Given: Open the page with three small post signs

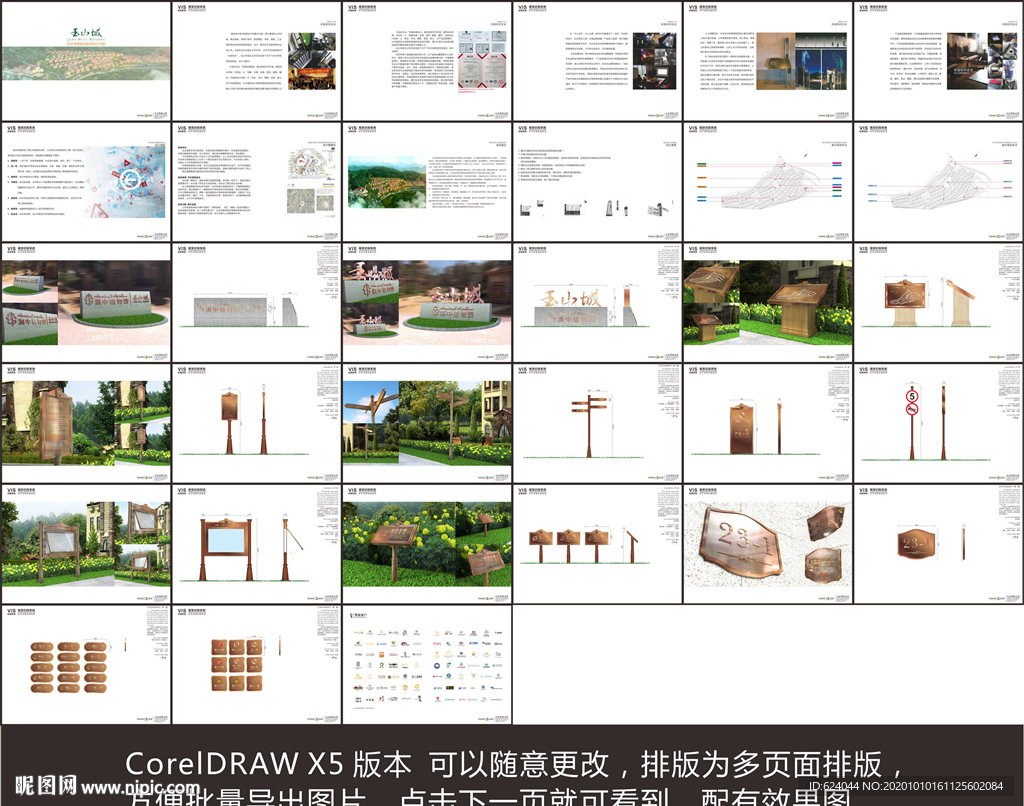Looking at the screenshot, I should (x=597, y=544).
